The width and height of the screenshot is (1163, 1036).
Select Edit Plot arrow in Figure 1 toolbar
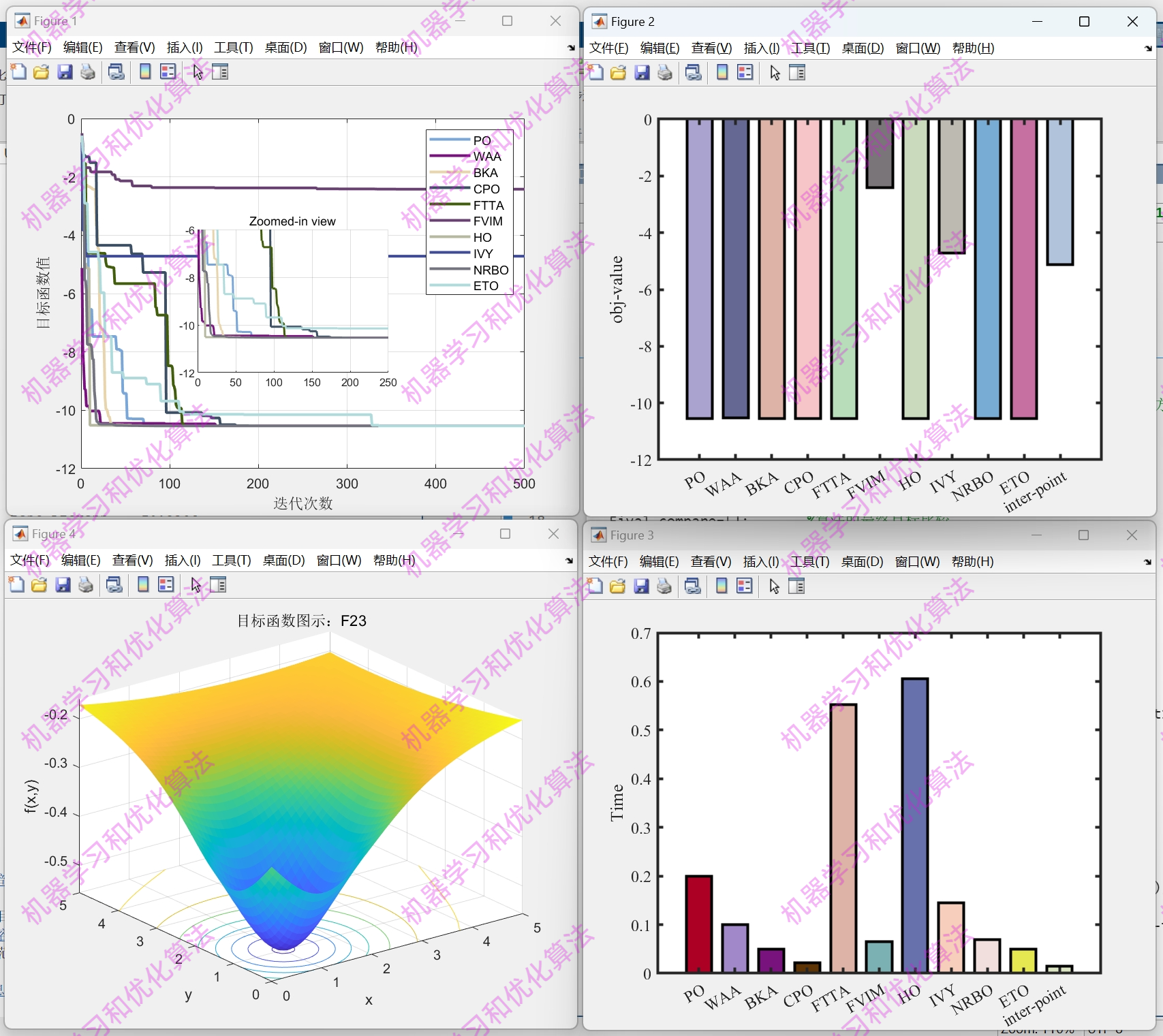(198, 72)
